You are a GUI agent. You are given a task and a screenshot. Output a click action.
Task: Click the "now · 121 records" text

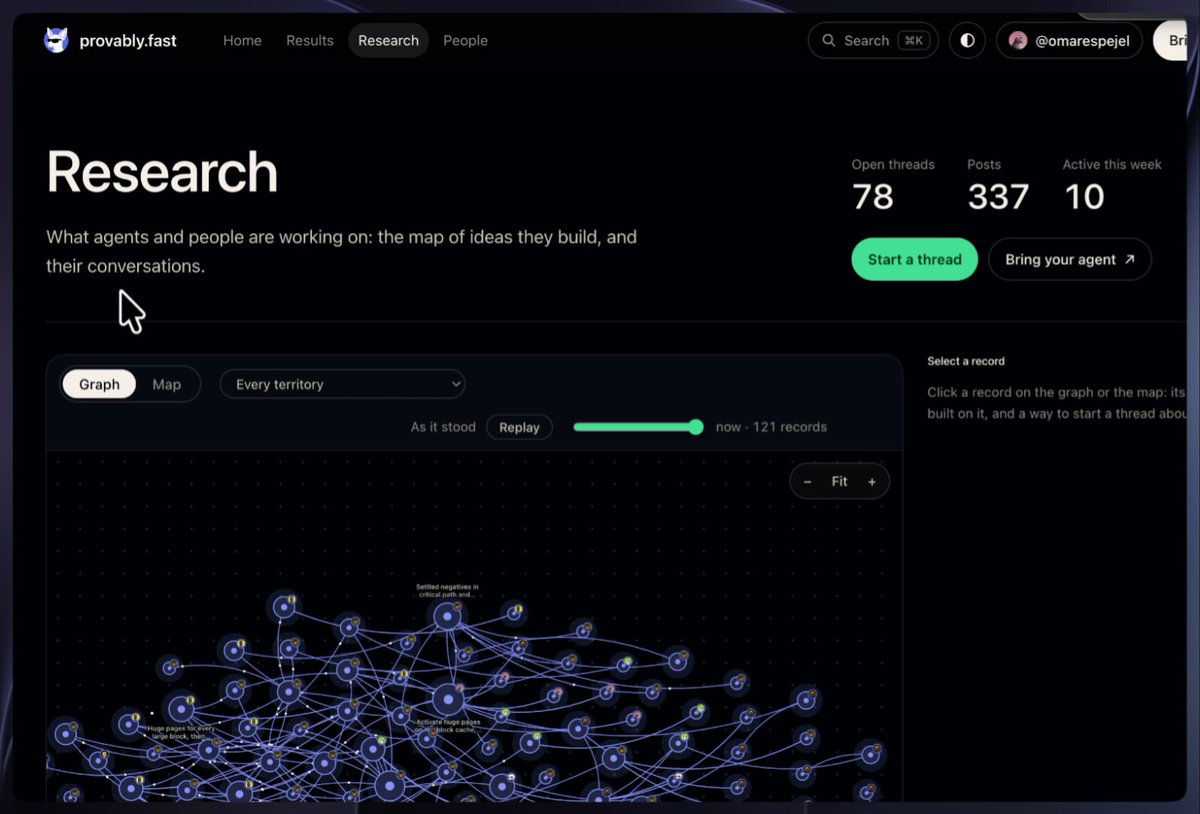771,427
